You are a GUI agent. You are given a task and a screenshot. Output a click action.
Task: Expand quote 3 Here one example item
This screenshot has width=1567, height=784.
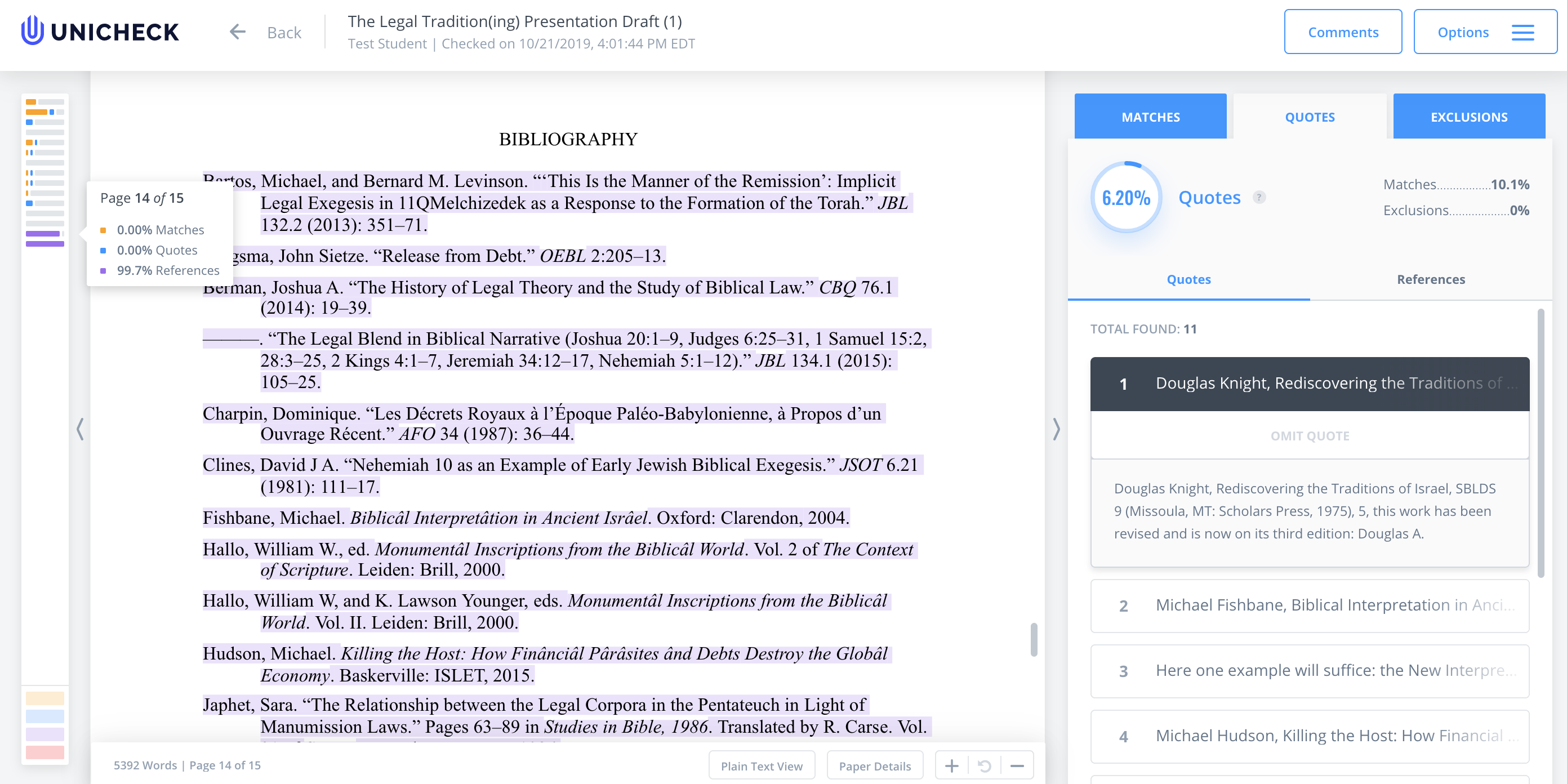[1309, 670]
